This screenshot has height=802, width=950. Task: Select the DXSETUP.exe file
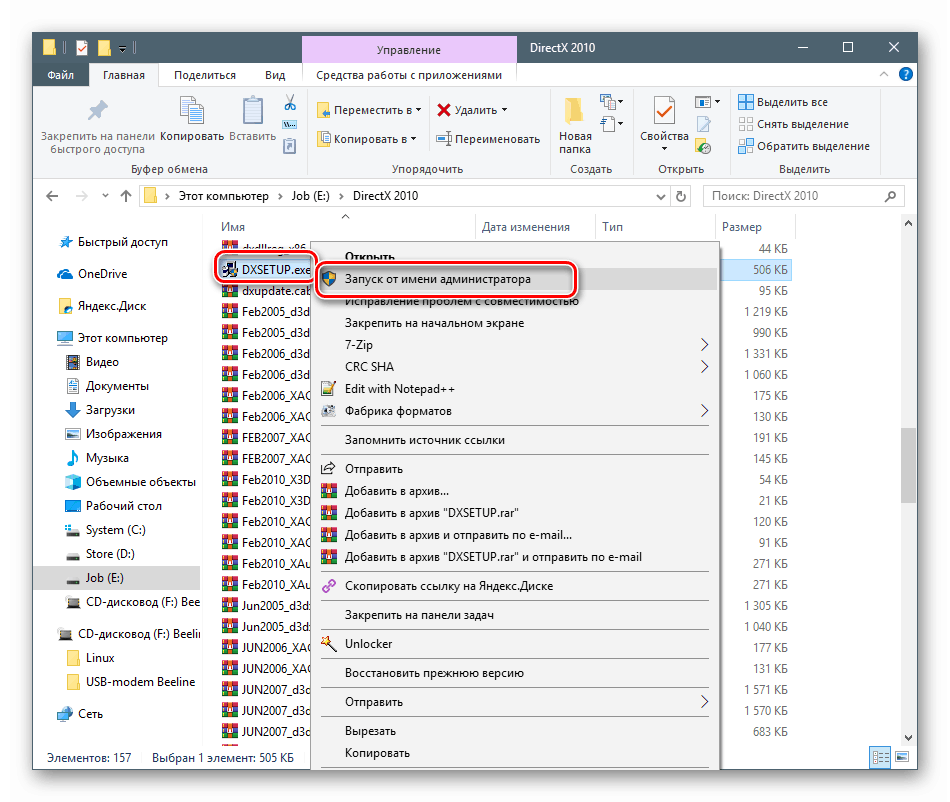265,270
